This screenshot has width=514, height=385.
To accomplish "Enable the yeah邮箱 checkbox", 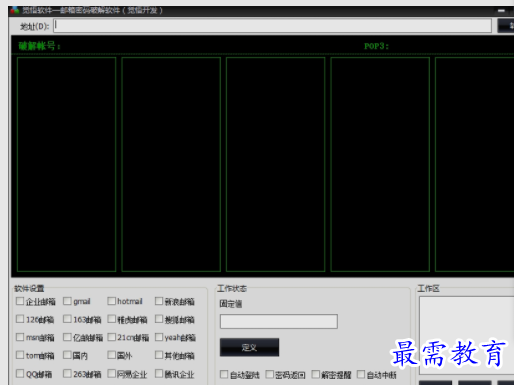I will coord(159,337).
